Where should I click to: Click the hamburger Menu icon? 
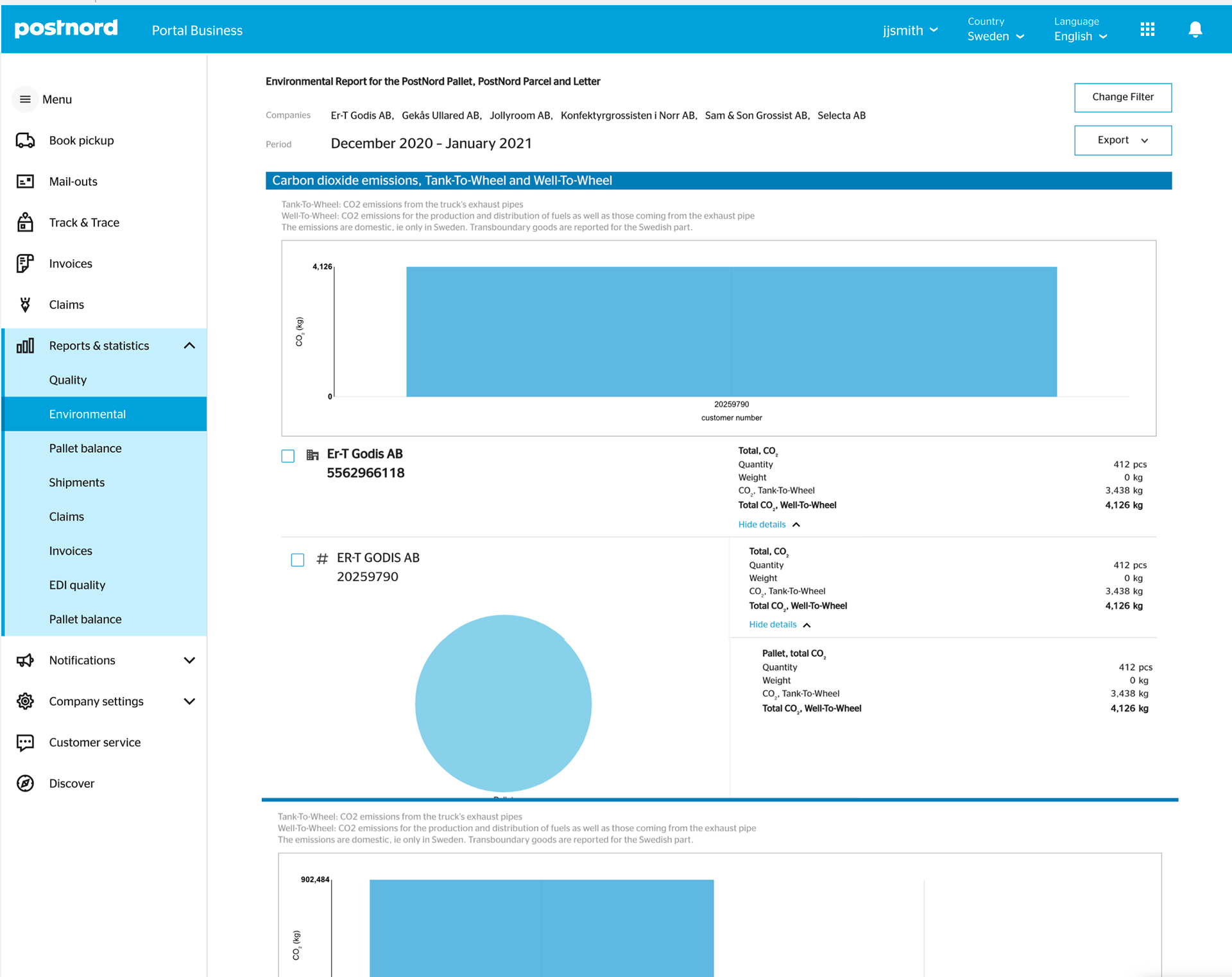tap(25, 99)
